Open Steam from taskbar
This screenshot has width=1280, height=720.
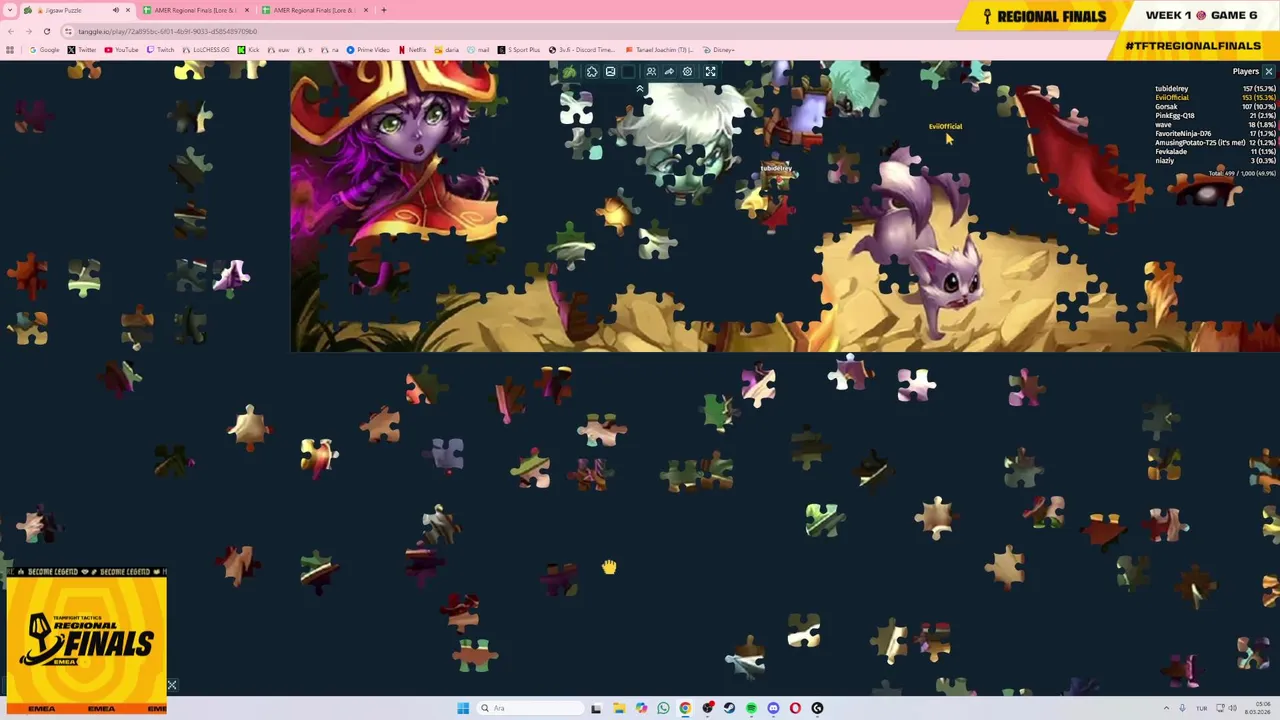[729, 708]
